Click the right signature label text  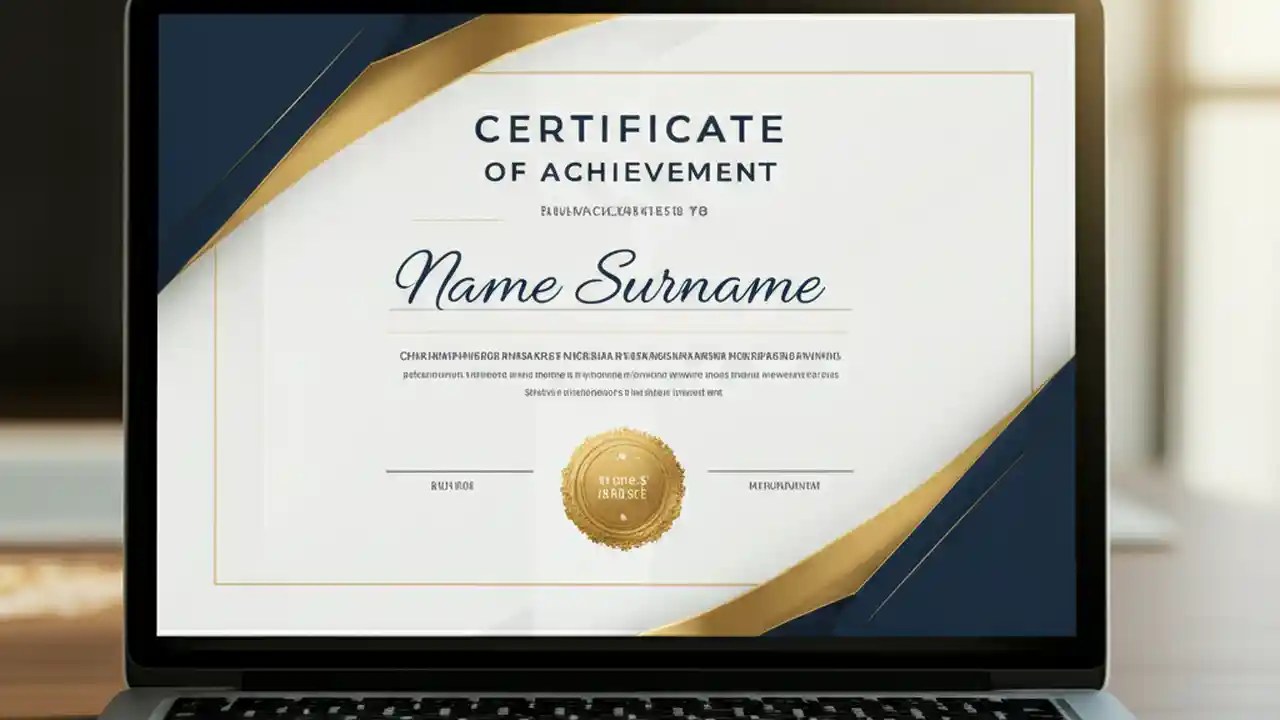point(784,487)
